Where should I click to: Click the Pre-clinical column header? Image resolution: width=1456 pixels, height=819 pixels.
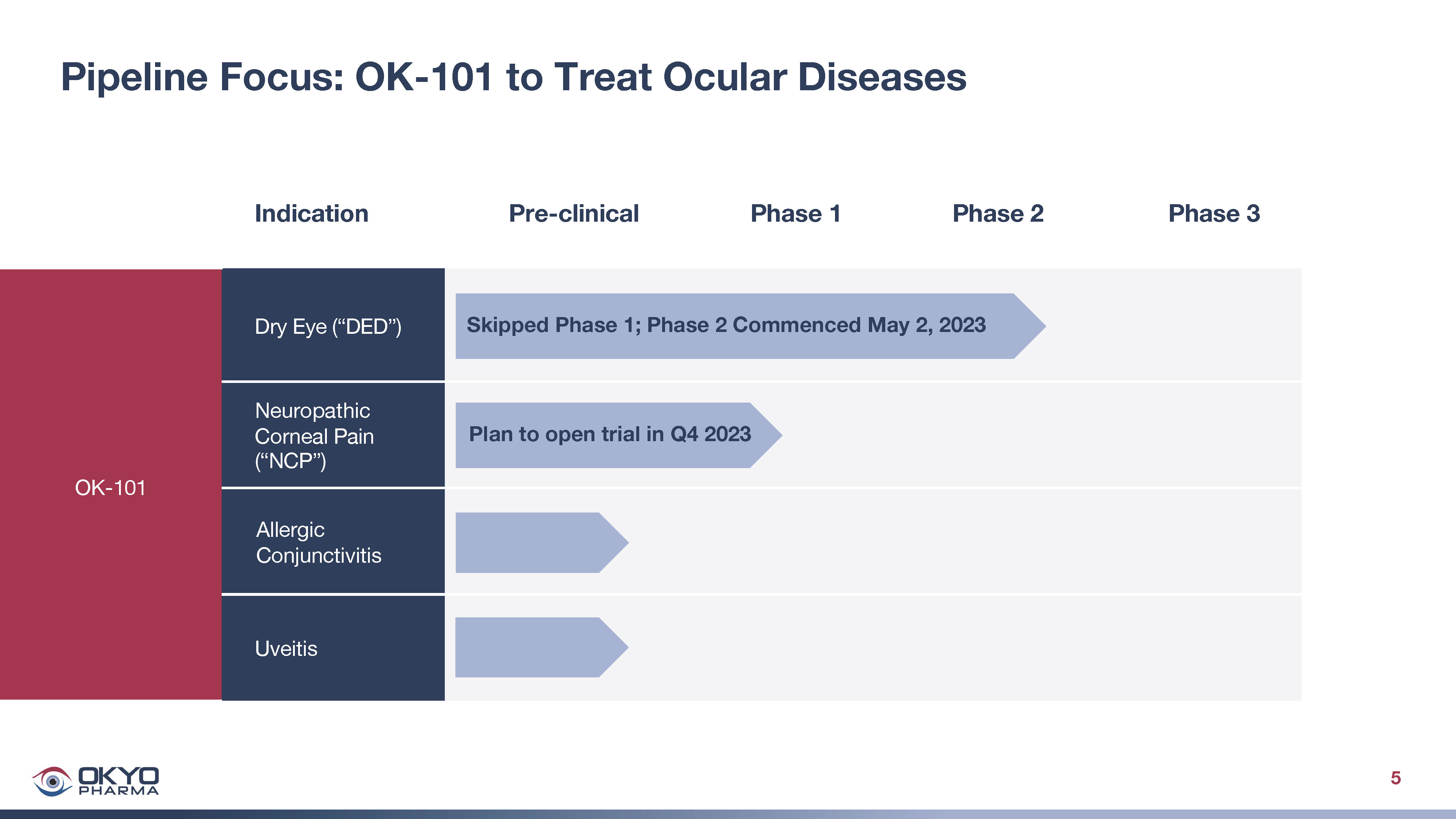(574, 214)
